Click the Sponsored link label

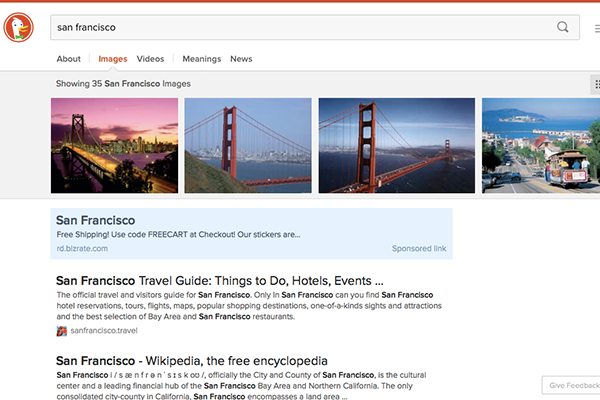[419, 248]
